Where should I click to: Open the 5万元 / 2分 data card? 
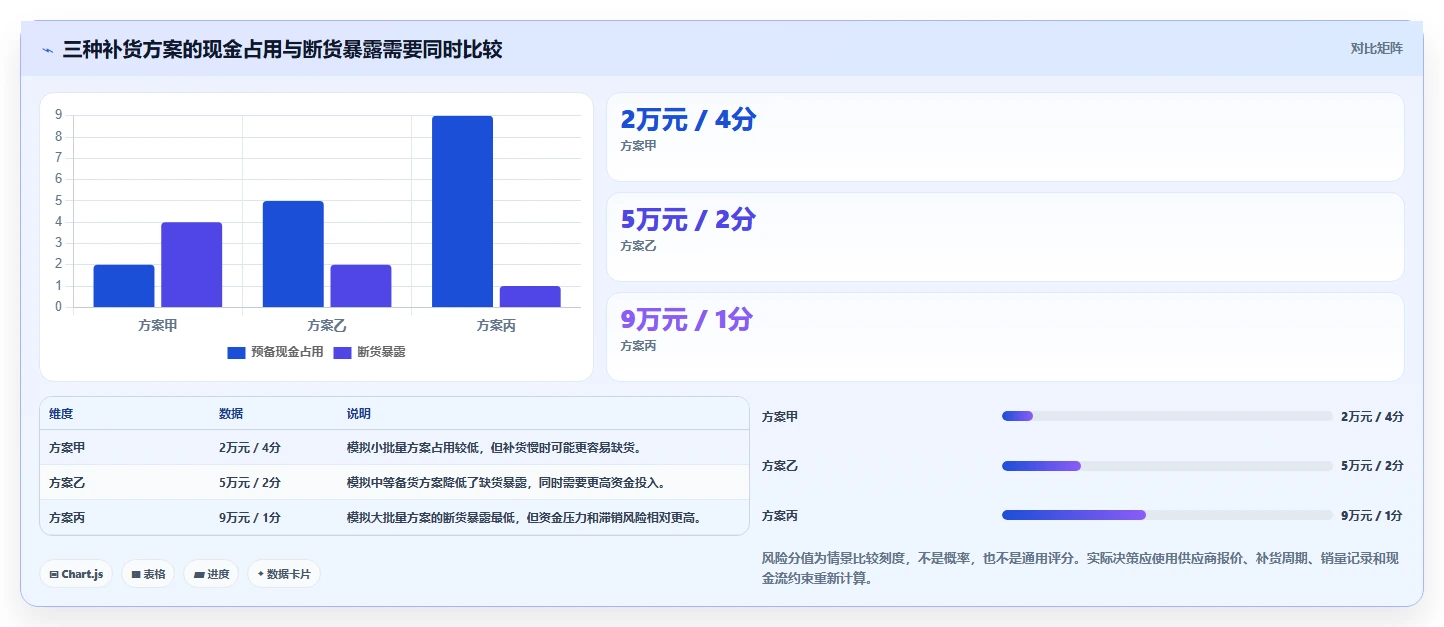(x=1005, y=237)
